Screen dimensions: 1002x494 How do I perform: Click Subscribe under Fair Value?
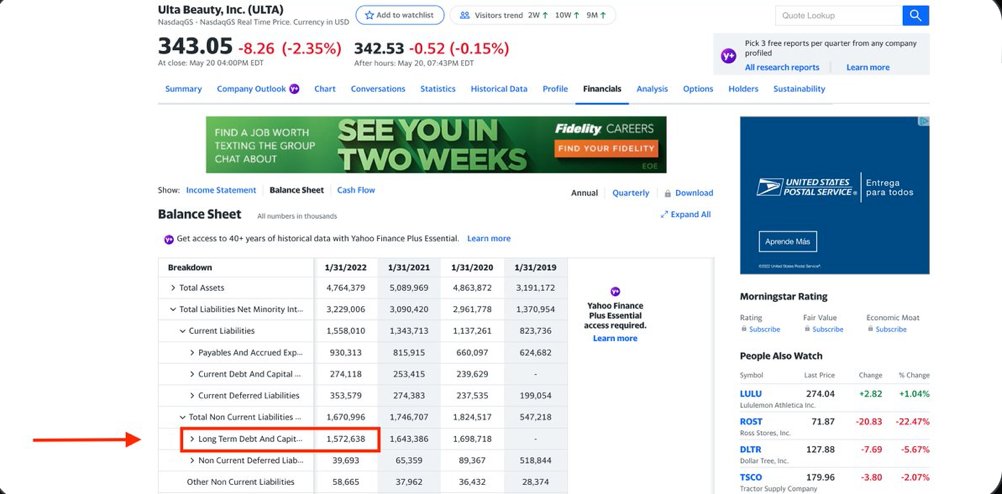coord(828,330)
